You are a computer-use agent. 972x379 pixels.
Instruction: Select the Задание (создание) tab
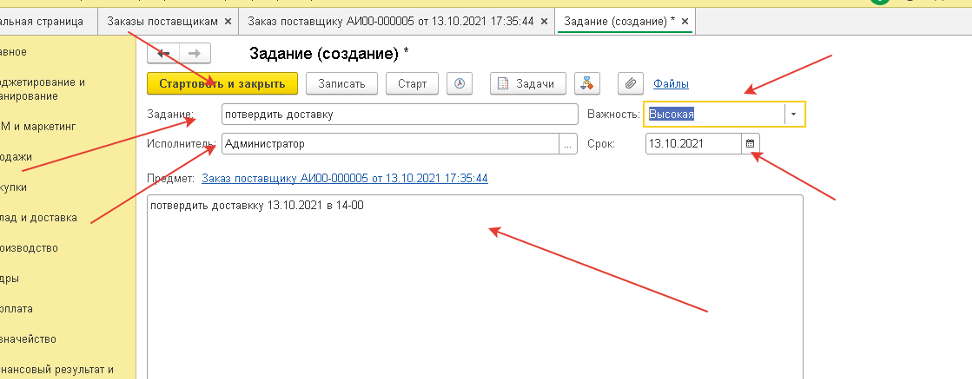pyautogui.click(x=619, y=21)
